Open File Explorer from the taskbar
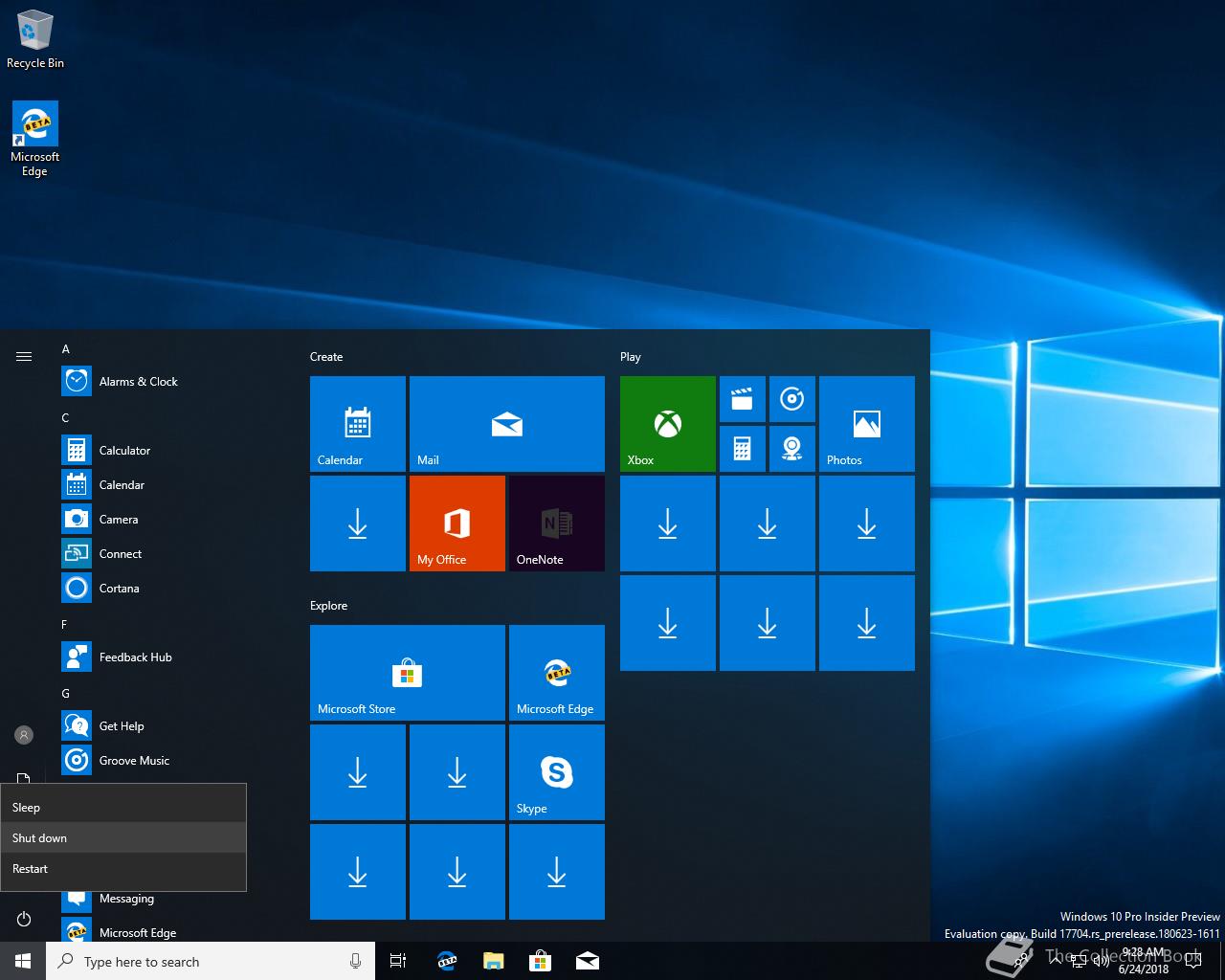 [x=493, y=961]
